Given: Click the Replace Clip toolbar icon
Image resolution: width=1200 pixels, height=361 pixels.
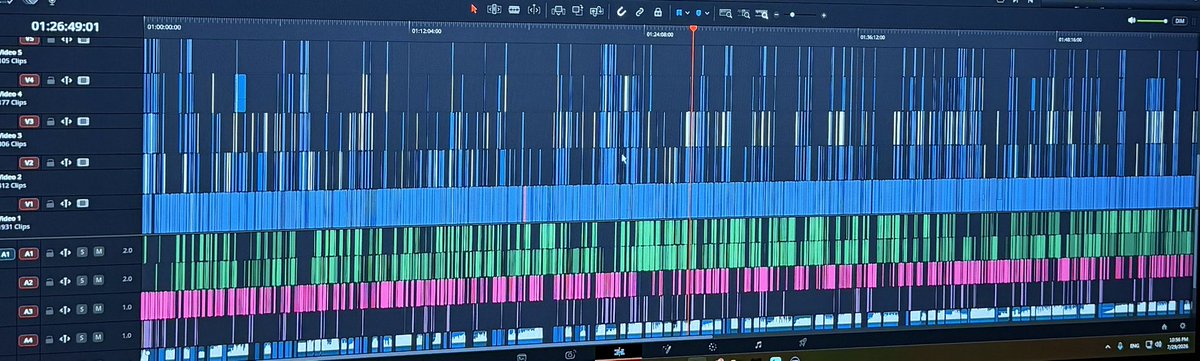Looking at the screenshot, I should 597,11.
